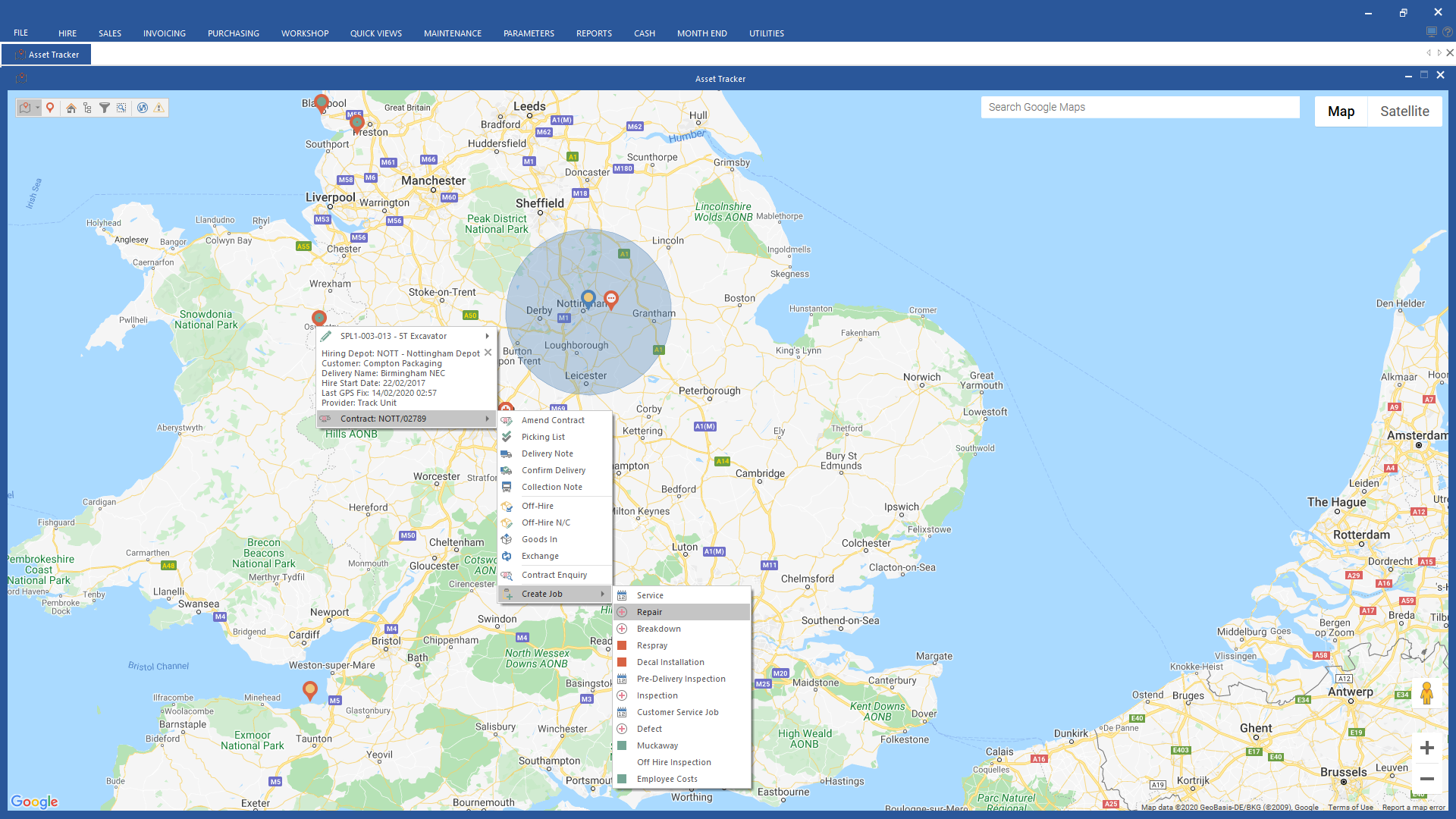Click the Google logo on the map

(34, 802)
